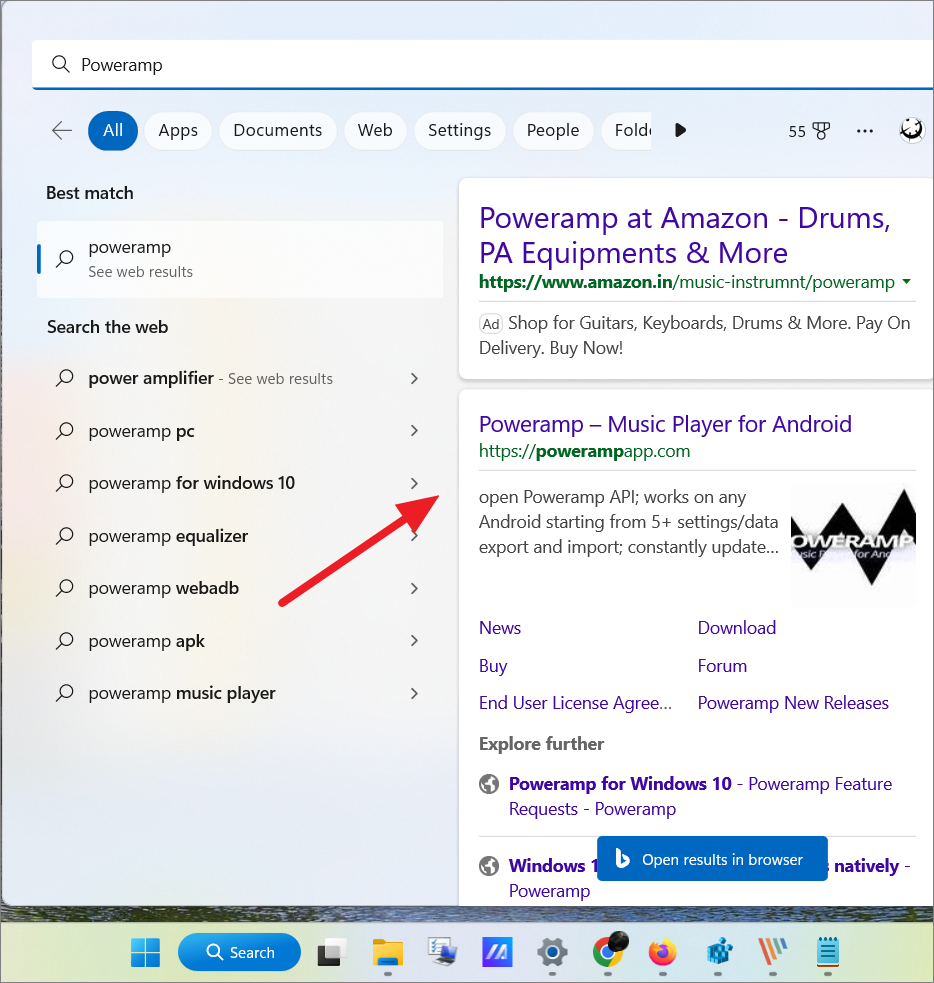Open Poweramp New Releases link
Image resolution: width=934 pixels, height=983 pixels.
793,703
